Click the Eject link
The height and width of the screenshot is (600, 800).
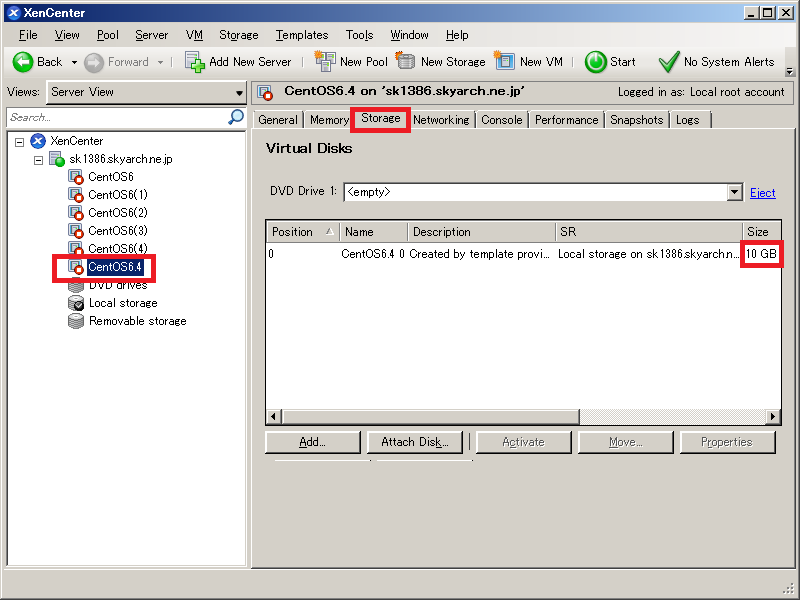click(763, 193)
